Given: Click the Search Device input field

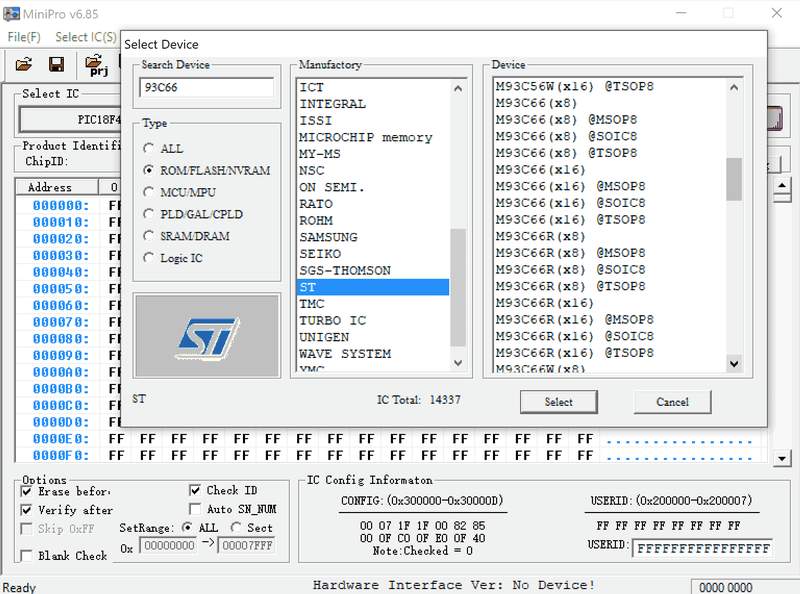Looking at the screenshot, I should point(206,87).
